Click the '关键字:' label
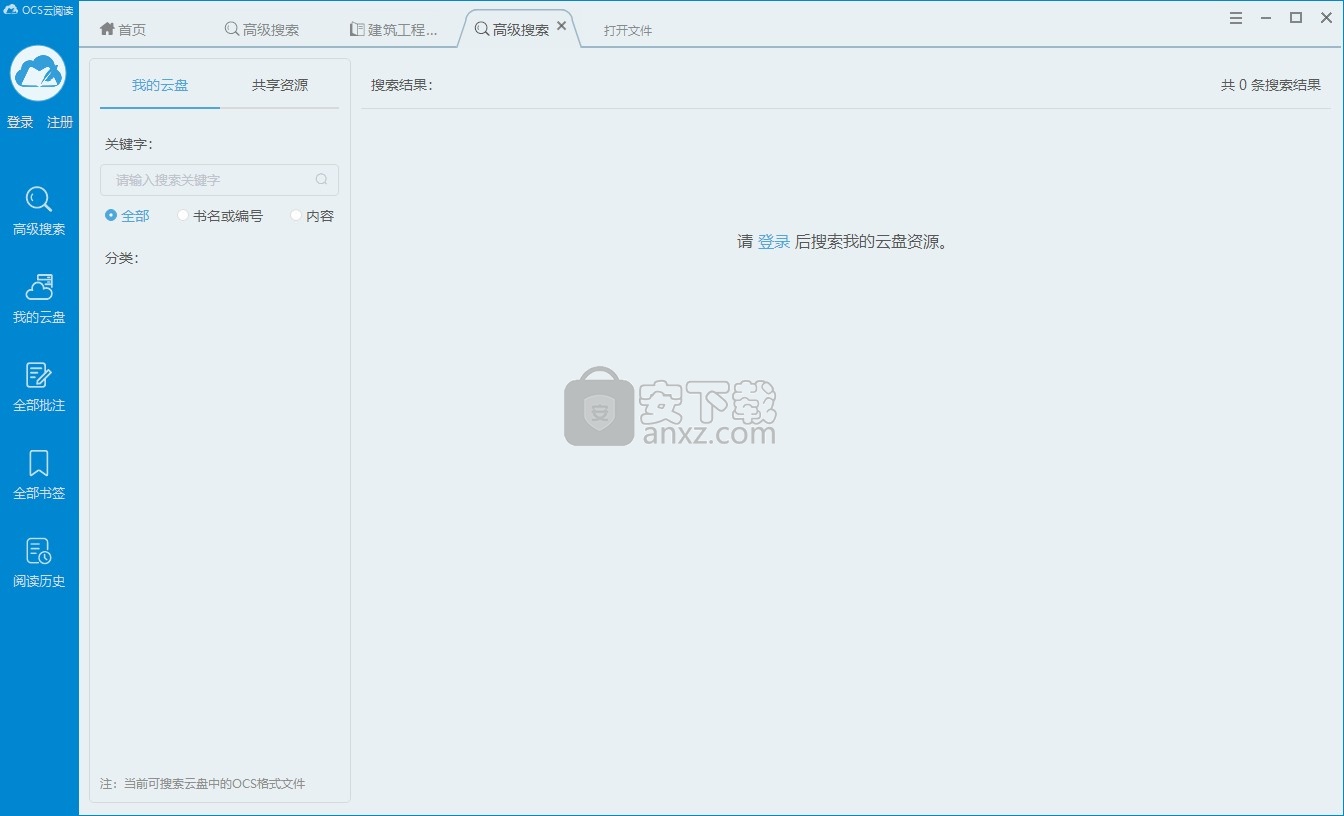 point(129,144)
